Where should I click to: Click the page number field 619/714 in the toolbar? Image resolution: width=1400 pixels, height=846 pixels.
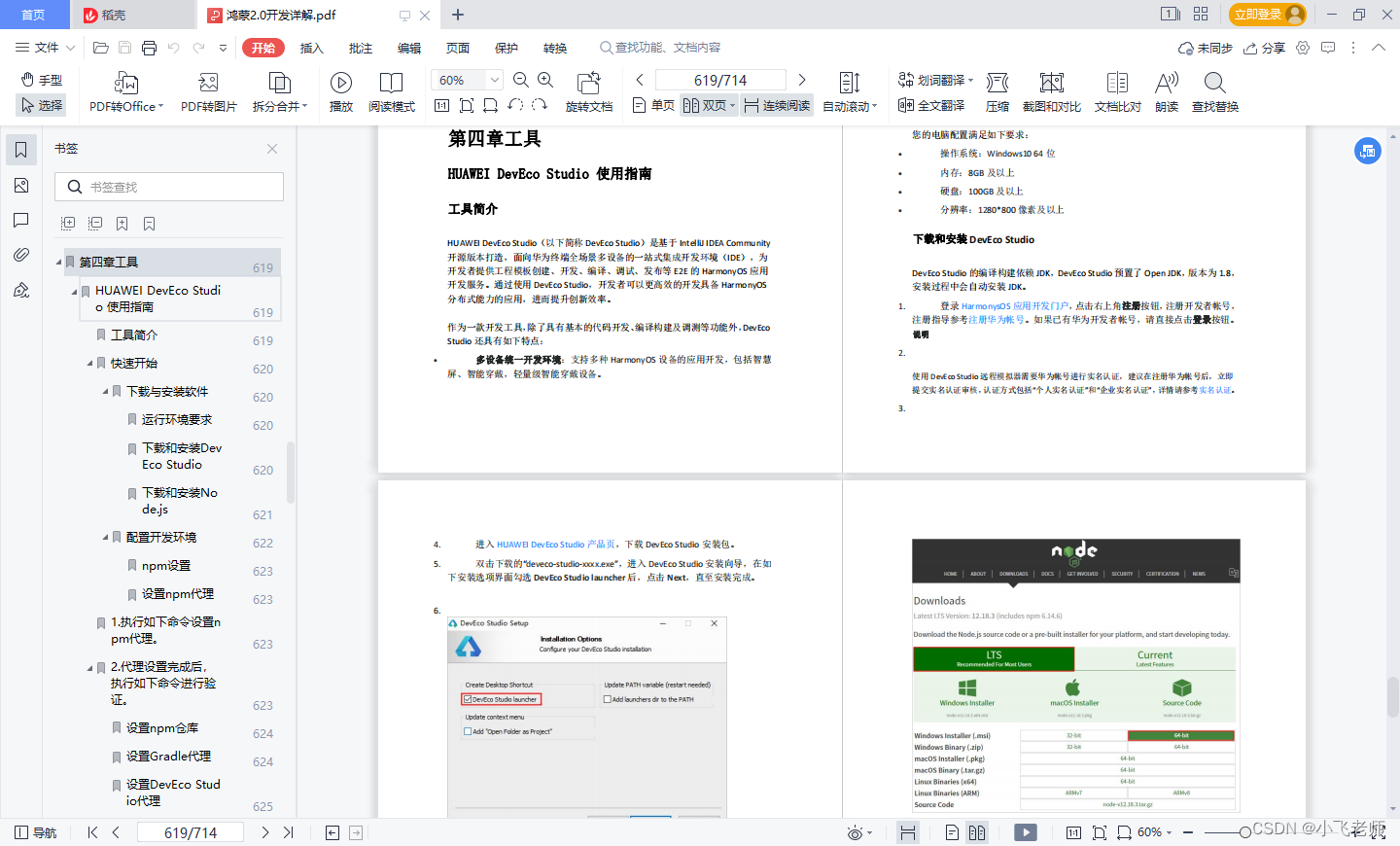[x=720, y=80]
